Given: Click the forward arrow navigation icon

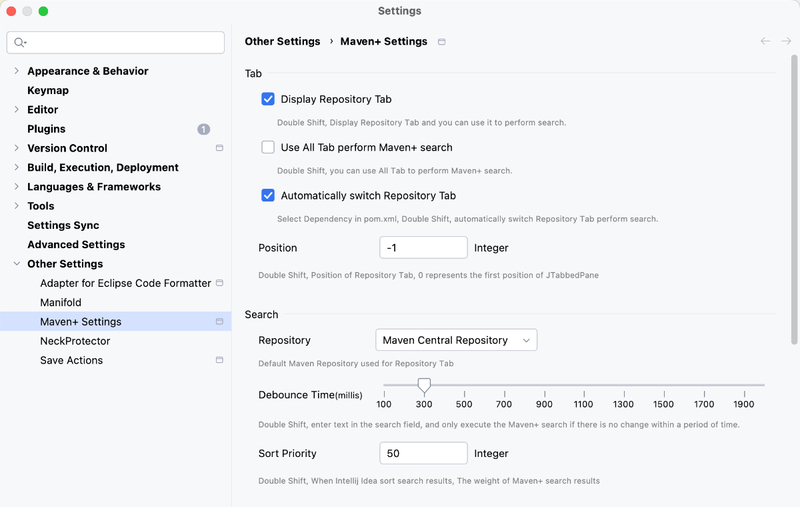Looking at the screenshot, I should click(786, 41).
